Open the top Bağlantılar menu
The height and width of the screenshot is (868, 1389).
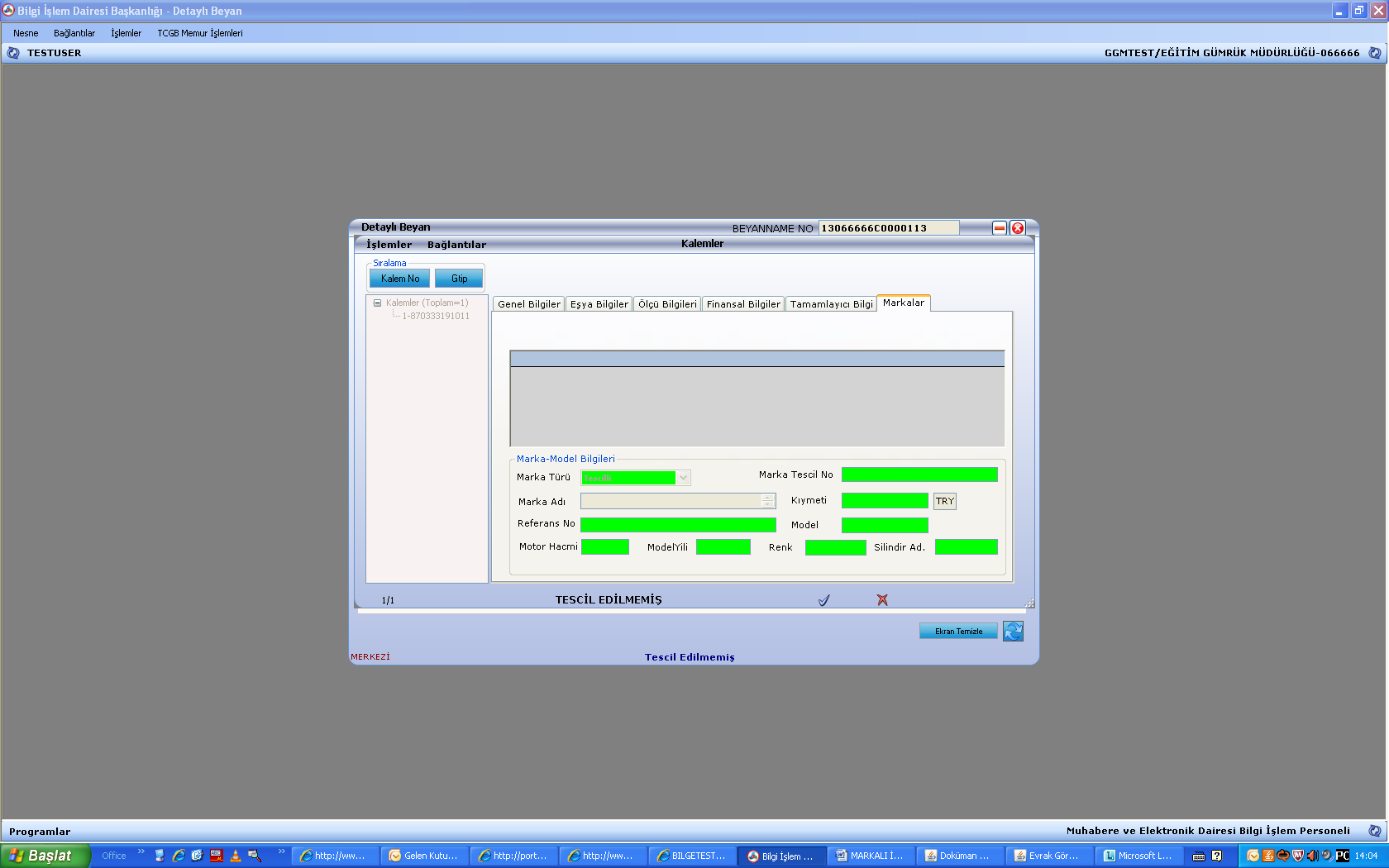click(x=74, y=33)
